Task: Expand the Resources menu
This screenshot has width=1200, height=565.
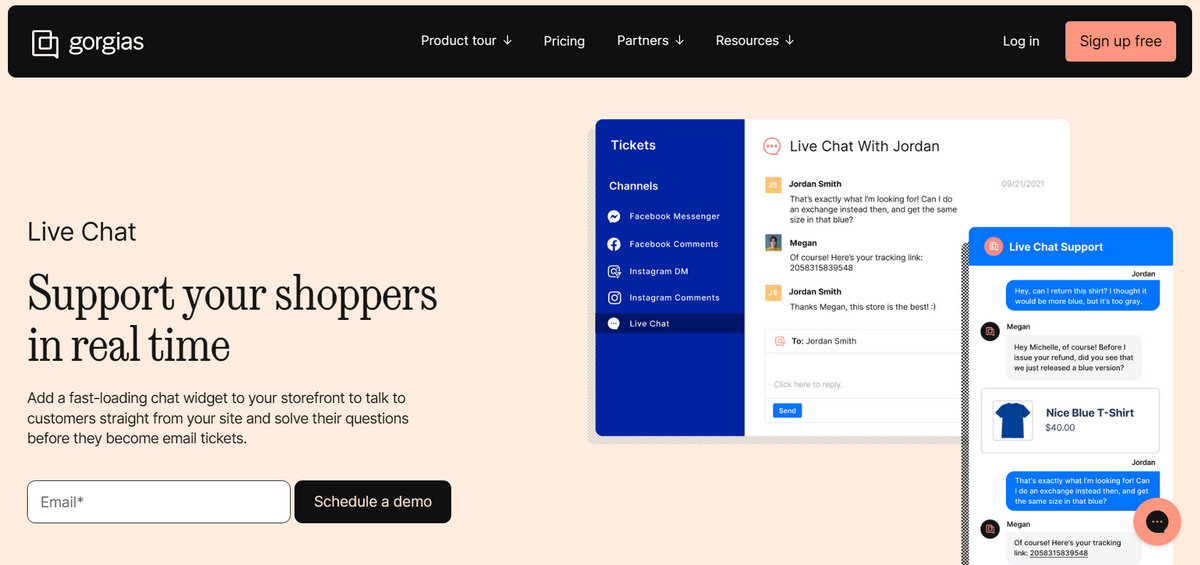Action: tap(755, 41)
